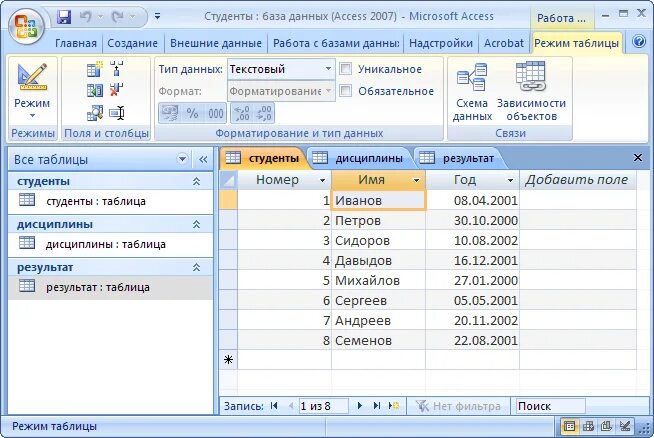This screenshot has height=438, width=654.
Task: Switch to the Acrobat ribbon tab
Action: pos(503,43)
